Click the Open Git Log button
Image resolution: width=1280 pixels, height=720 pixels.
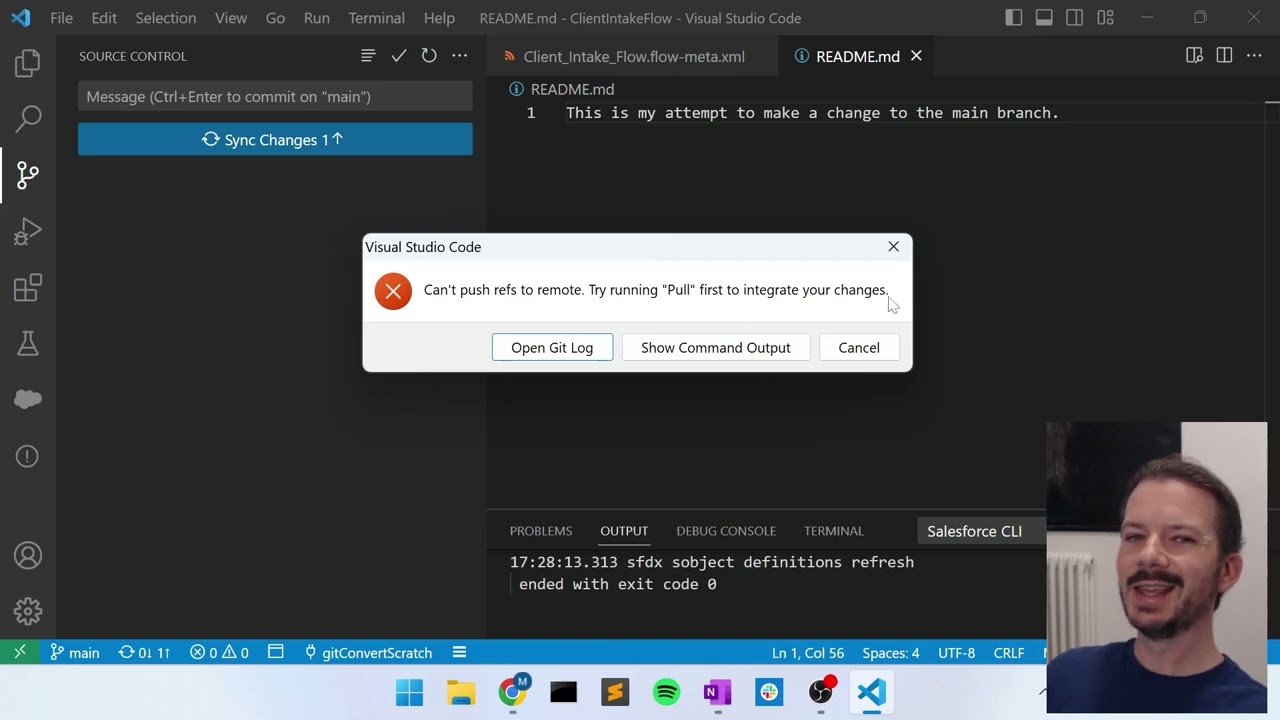coord(552,347)
